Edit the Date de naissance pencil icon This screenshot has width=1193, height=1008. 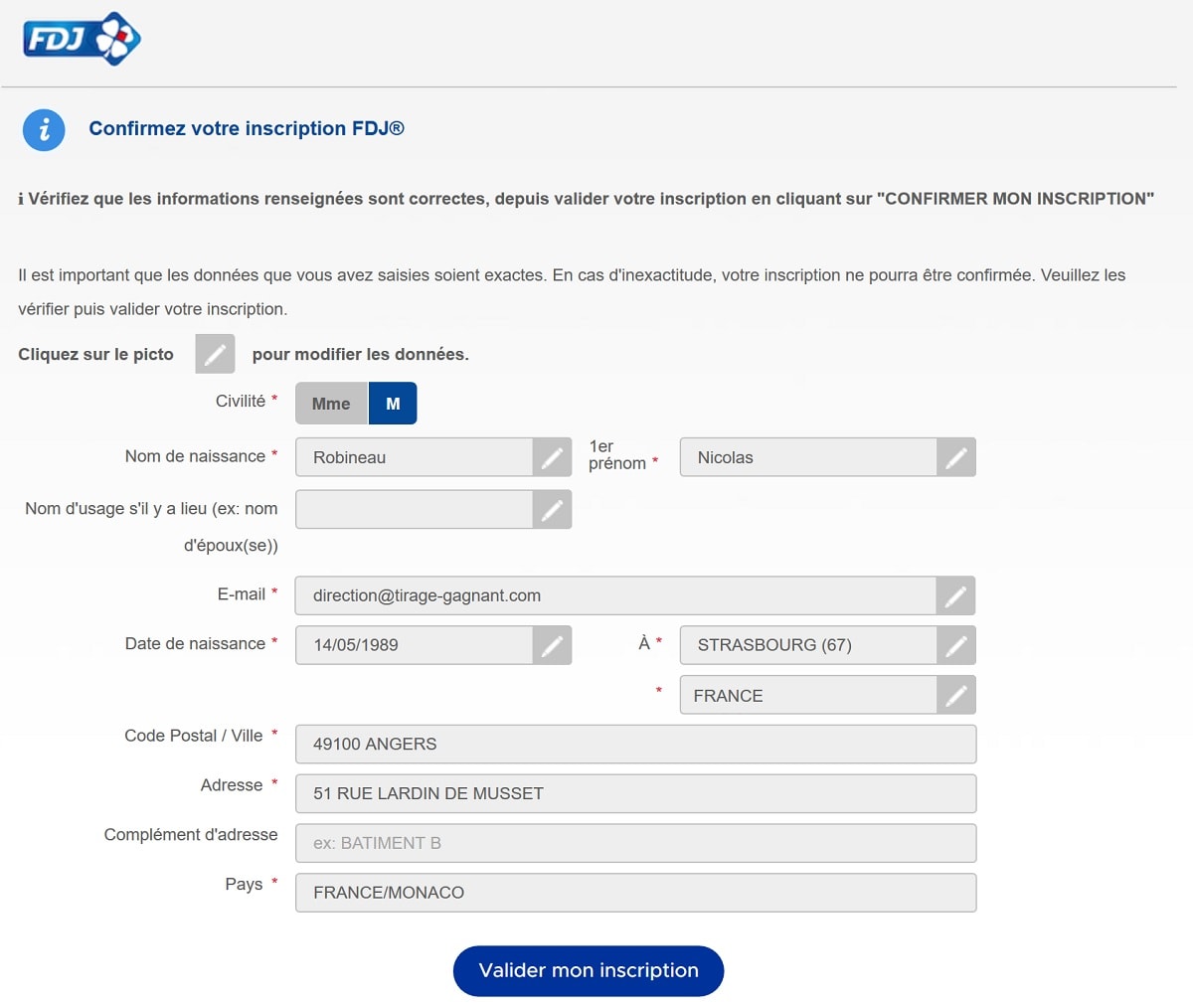click(552, 645)
